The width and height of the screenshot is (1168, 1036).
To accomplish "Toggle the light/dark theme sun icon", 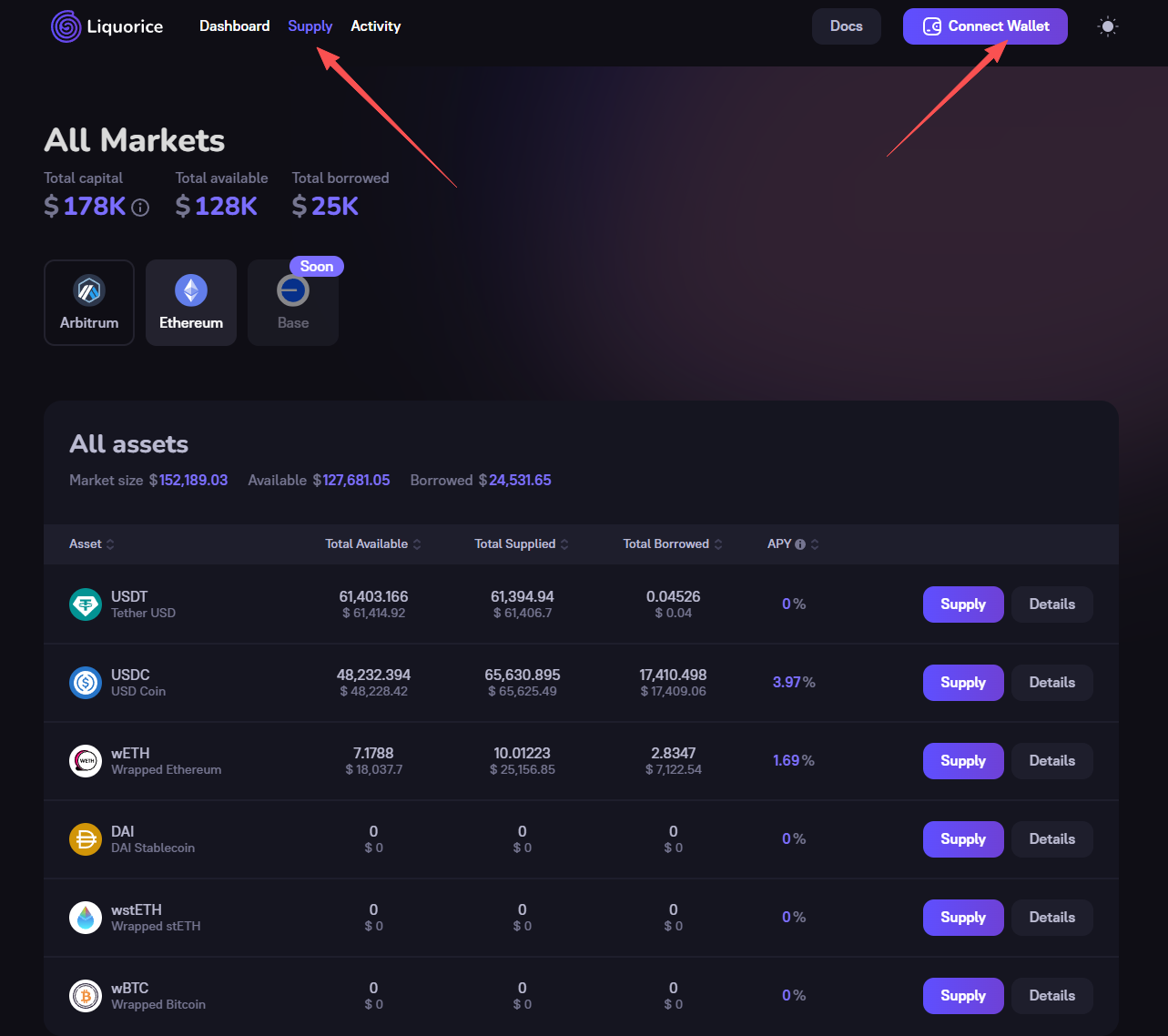I will point(1108,26).
